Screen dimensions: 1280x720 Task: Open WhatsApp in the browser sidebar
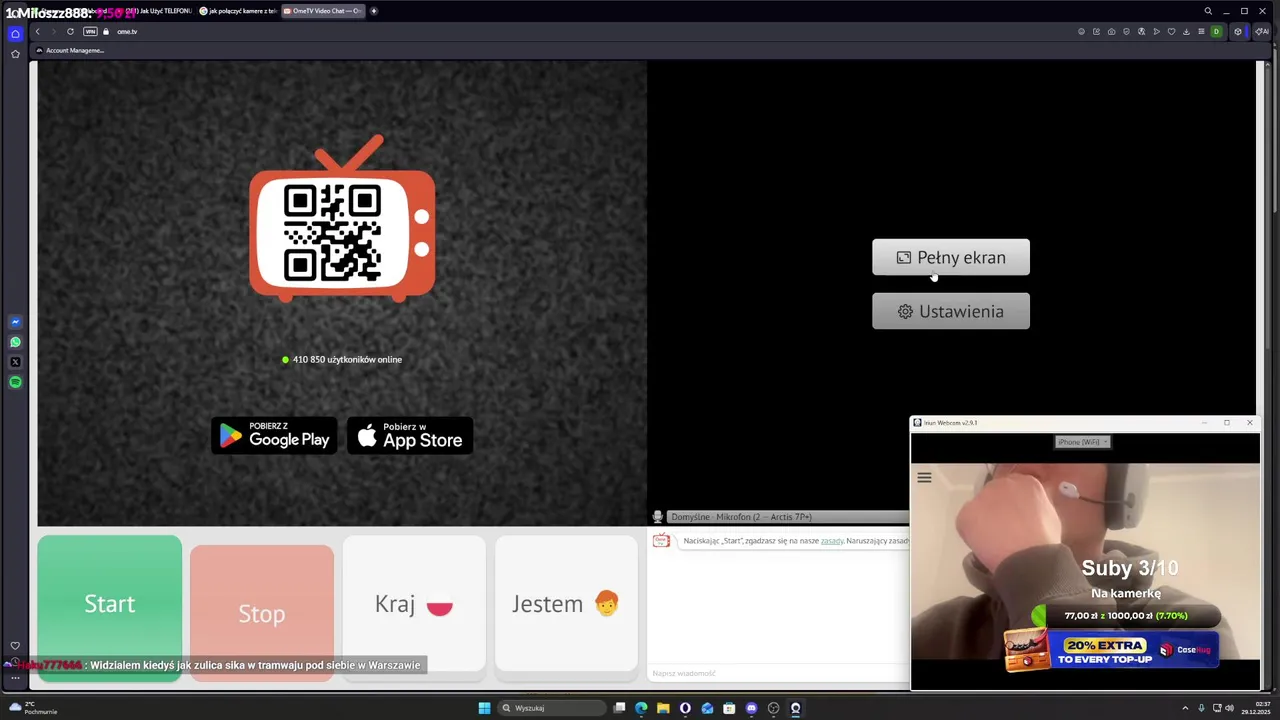tap(15, 342)
